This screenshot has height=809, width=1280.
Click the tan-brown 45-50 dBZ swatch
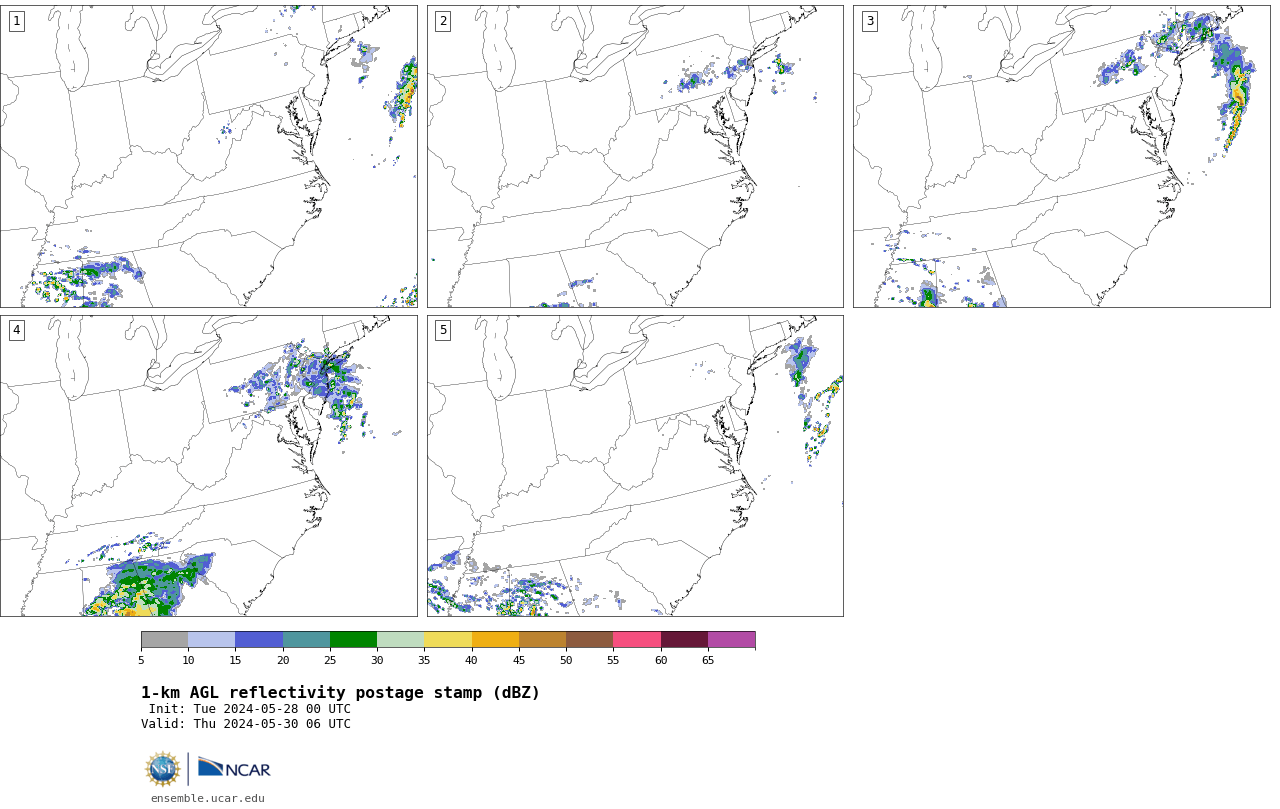click(x=542, y=640)
